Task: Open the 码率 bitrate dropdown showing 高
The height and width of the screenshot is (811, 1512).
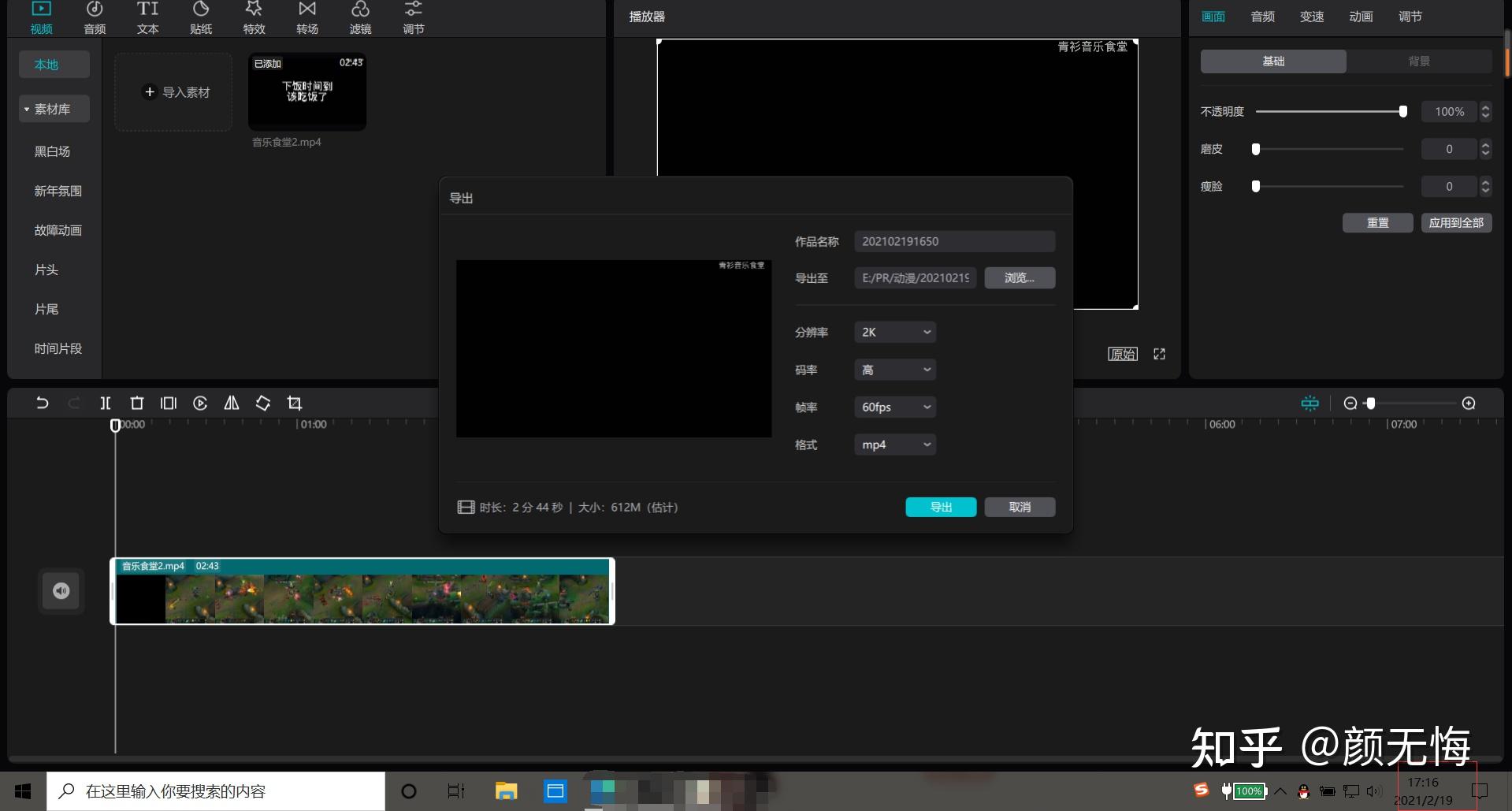Action: [895, 370]
